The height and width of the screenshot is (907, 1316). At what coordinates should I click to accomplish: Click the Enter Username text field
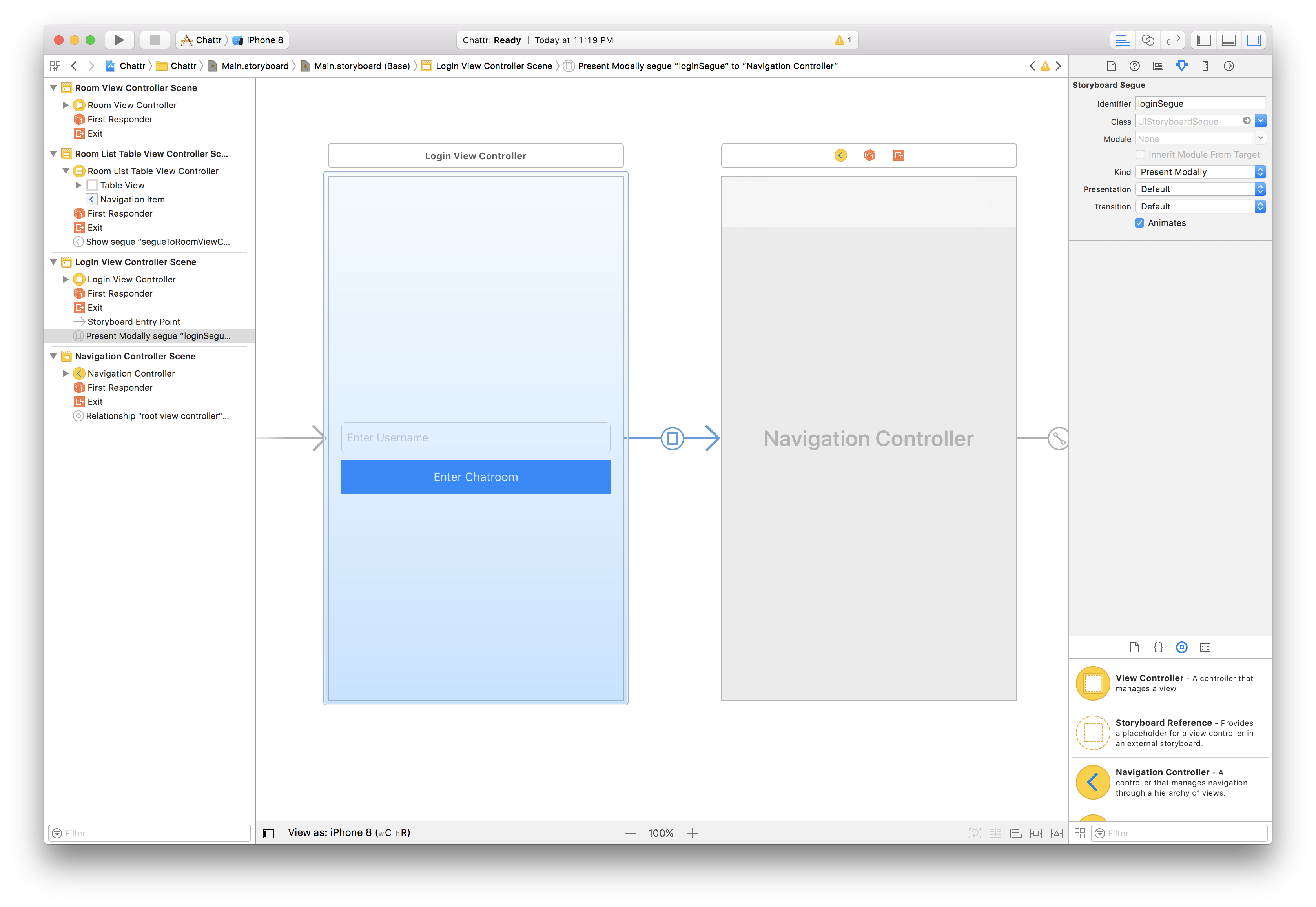coord(475,437)
